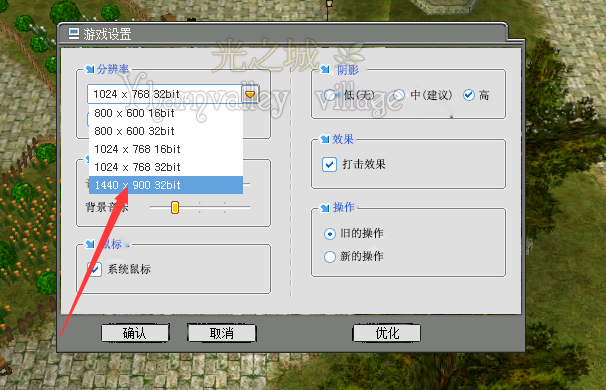
Task: Set shadow to 中(建议) medium
Action: pos(399,95)
